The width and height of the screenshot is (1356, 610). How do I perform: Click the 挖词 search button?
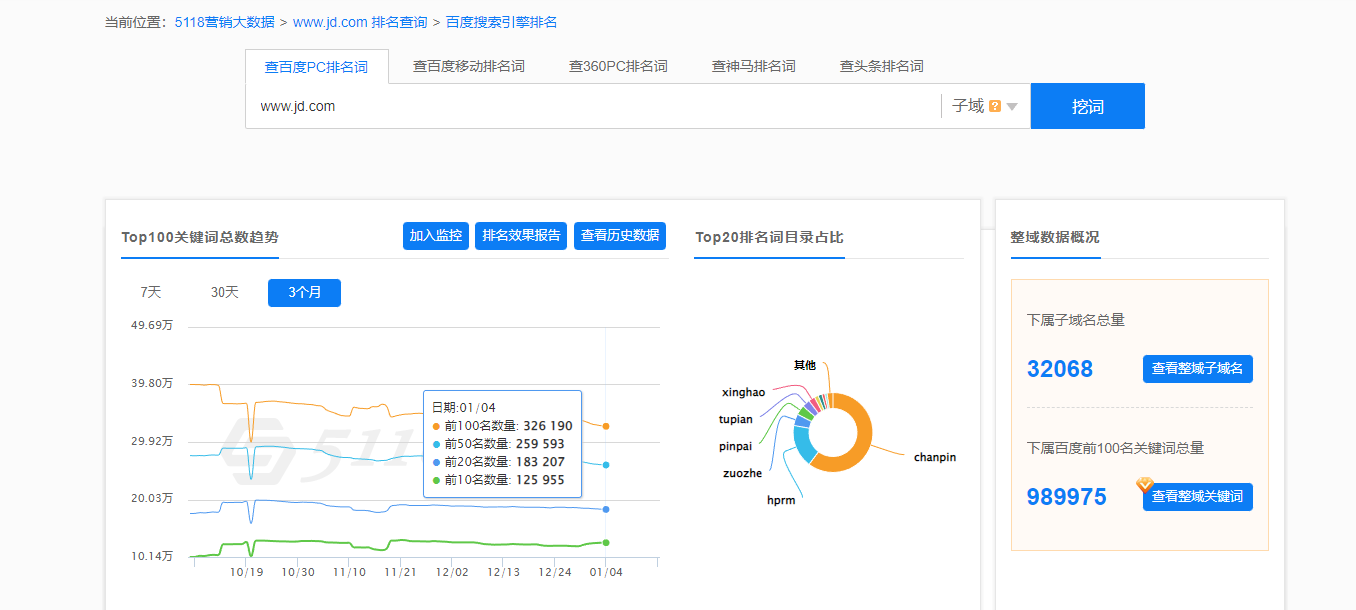pos(1088,106)
